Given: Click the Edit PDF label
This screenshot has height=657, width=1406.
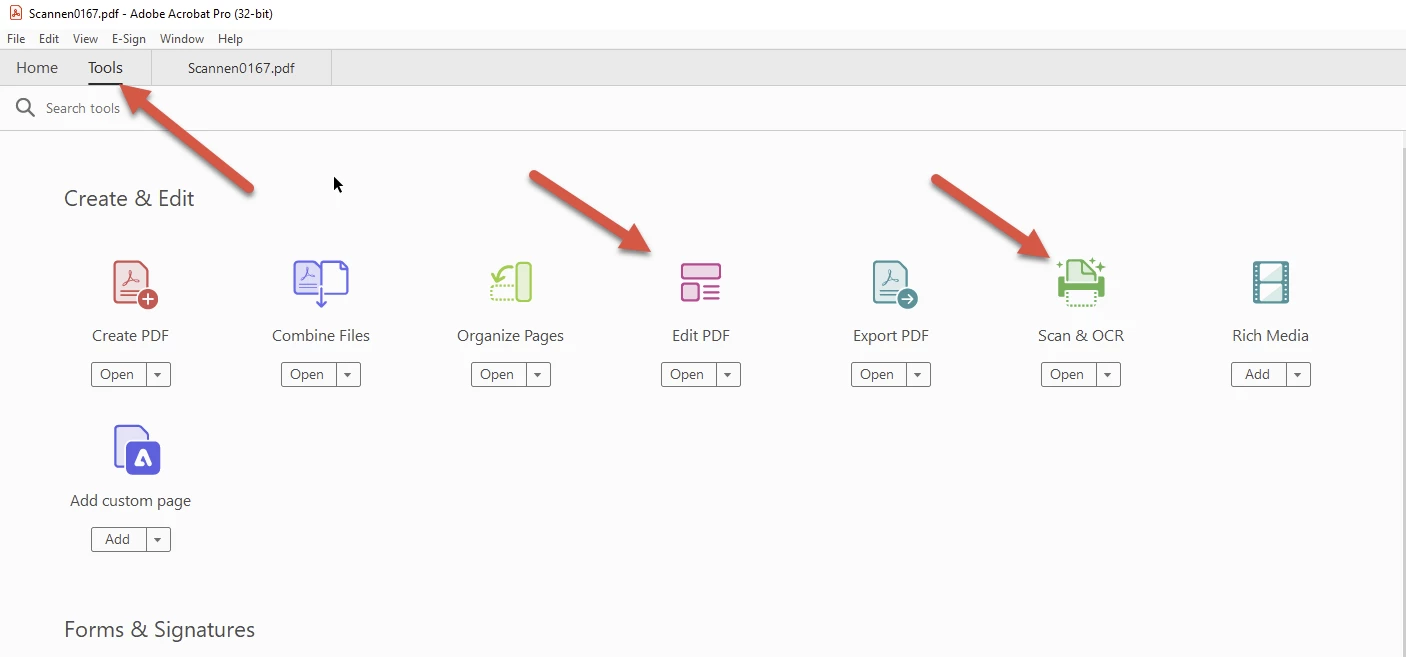Looking at the screenshot, I should pyautogui.click(x=701, y=336).
